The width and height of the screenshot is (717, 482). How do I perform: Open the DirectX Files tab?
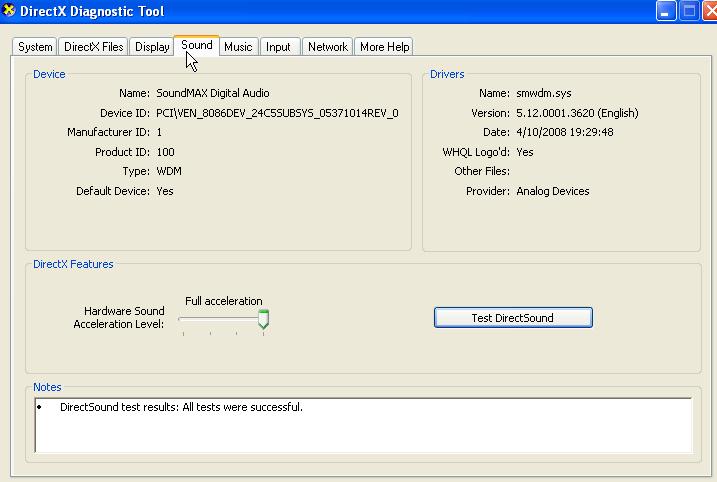pyautogui.click(x=94, y=47)
